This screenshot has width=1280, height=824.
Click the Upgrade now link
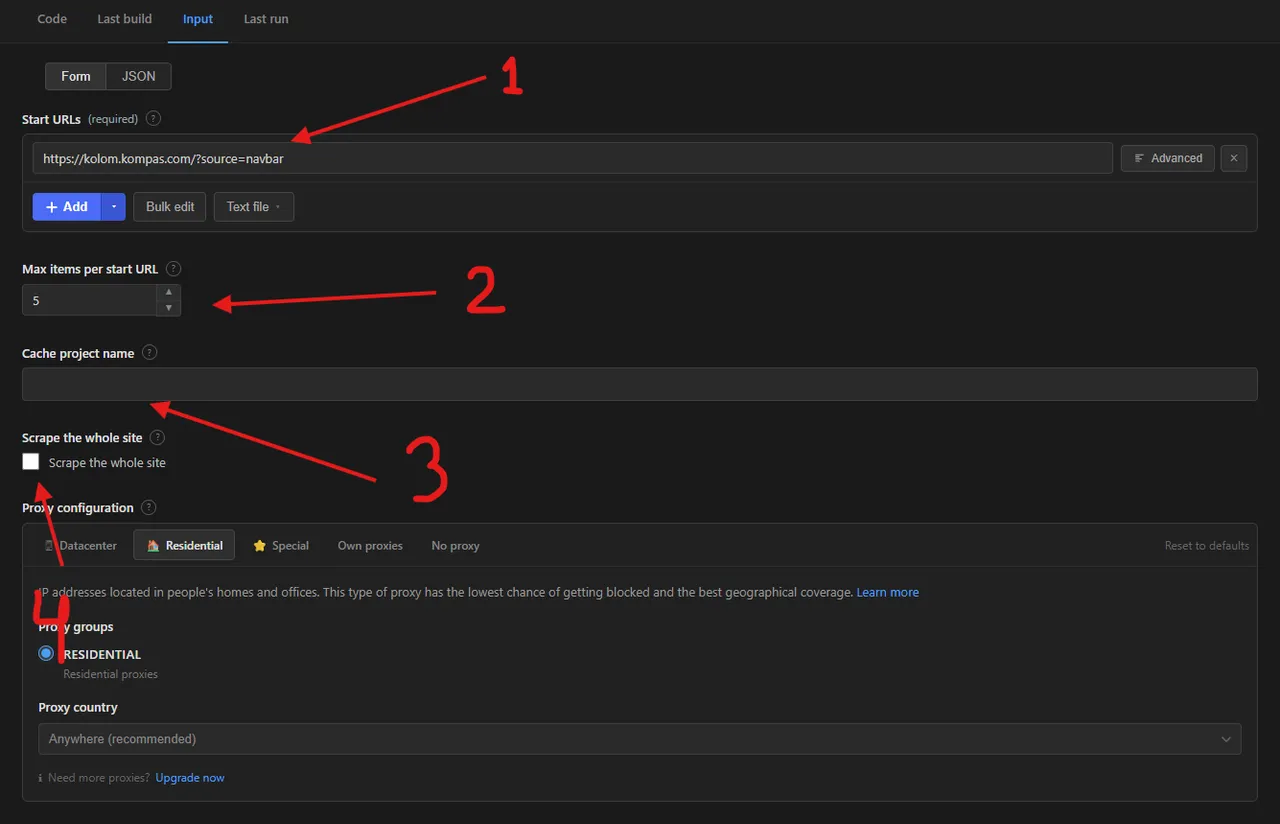click(190, 777)
